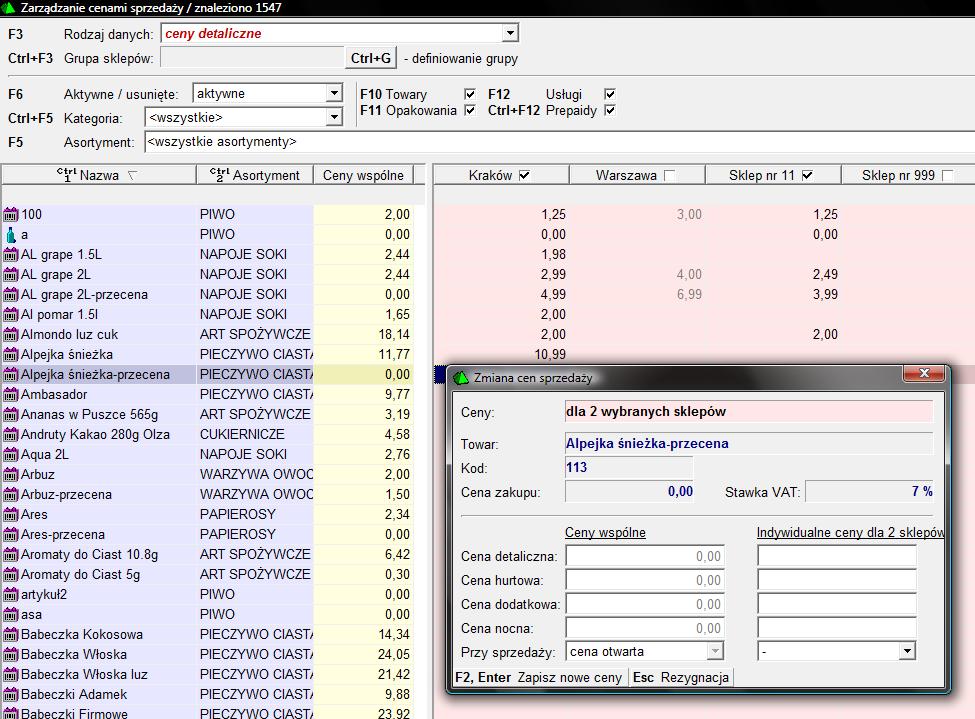Click the product icon beside '100'
The height and width of the screenshot is (719, 975).
tap(11, 215)
